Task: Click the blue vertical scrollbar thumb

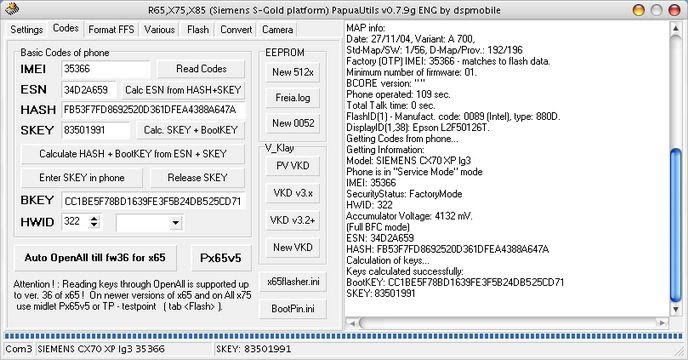Action: click(x=676, y=225)
